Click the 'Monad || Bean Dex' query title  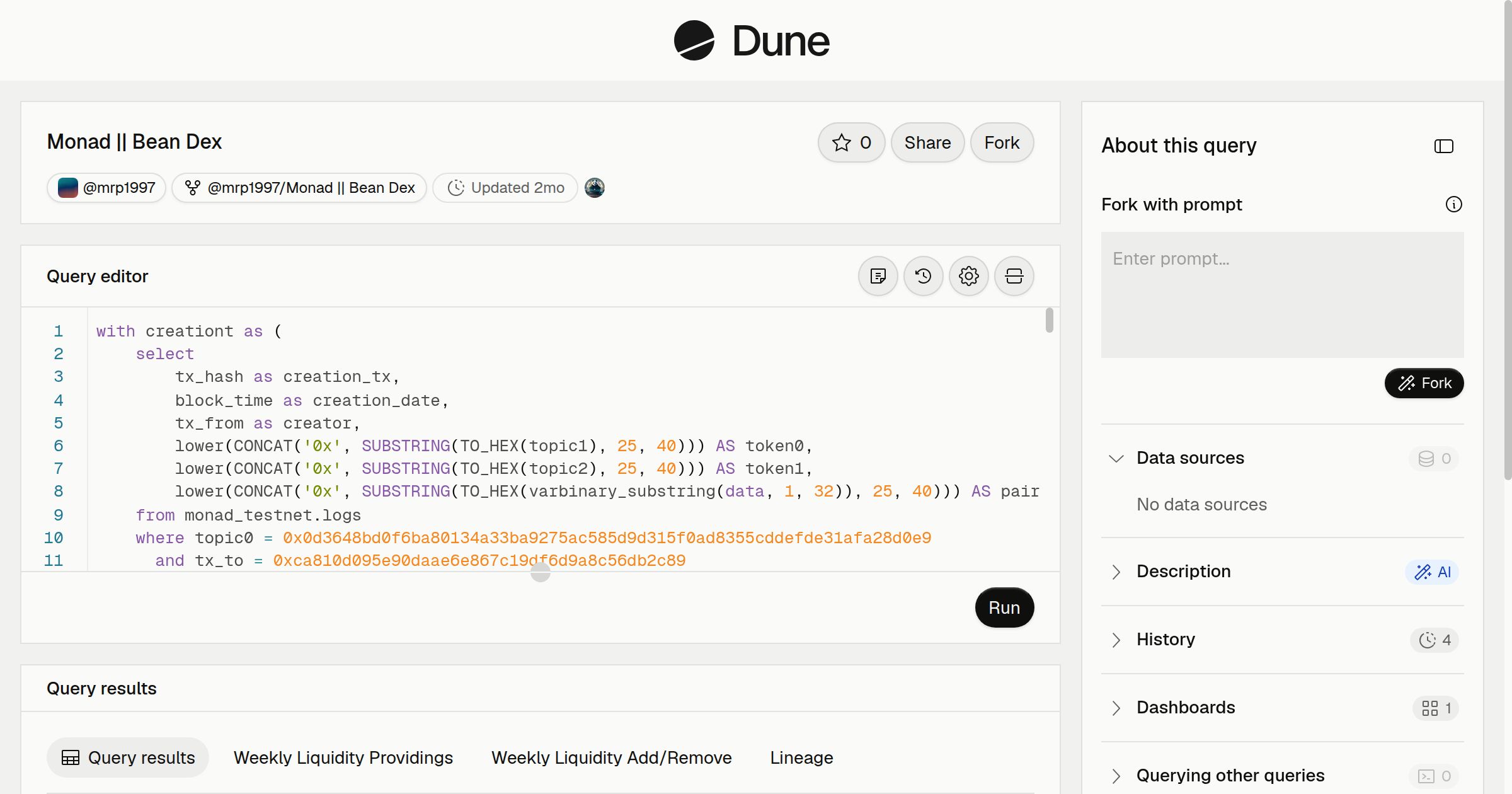[x=134, y=142]
